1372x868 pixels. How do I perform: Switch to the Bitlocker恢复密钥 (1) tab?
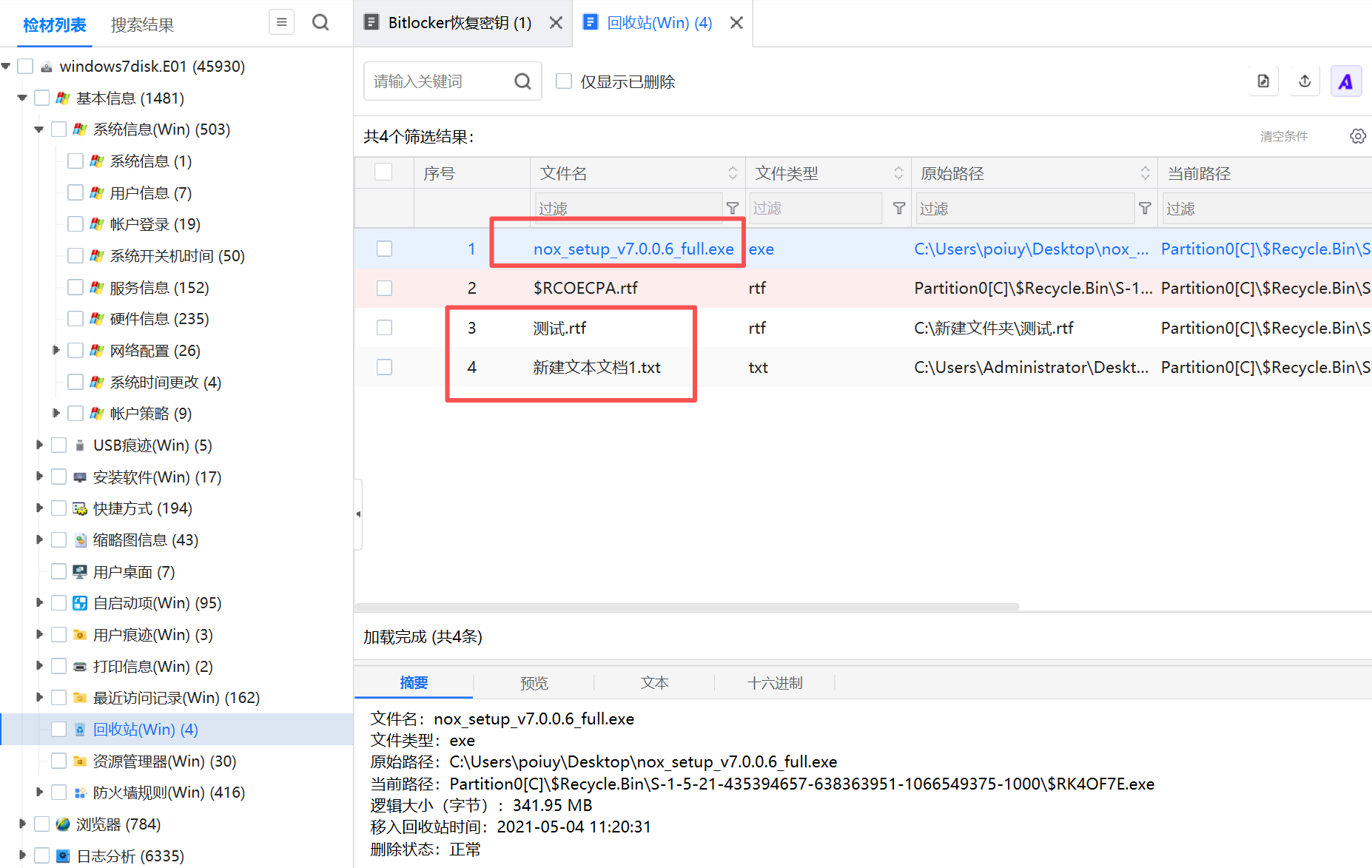(459, 23)
